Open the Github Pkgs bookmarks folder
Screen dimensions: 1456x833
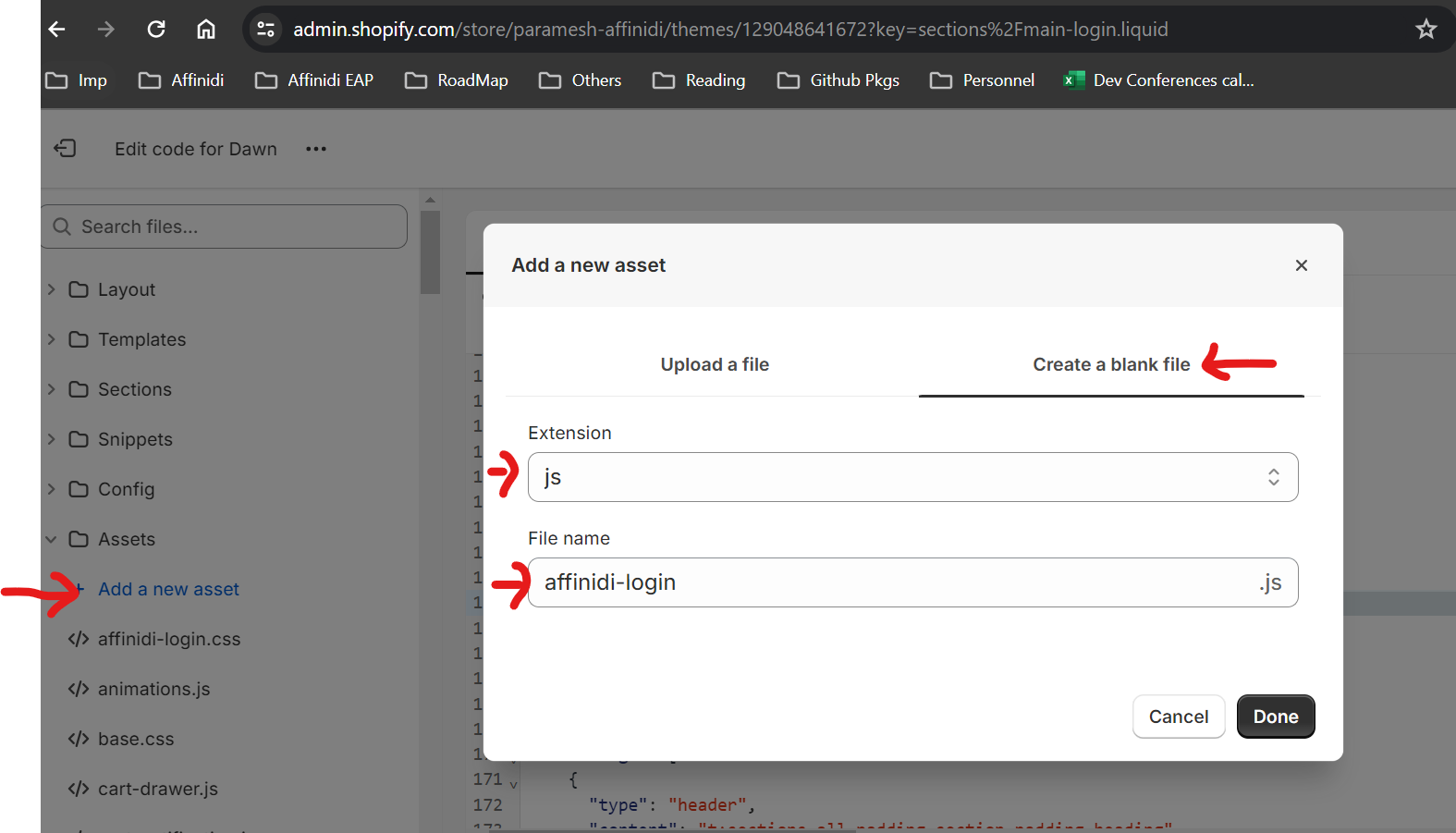pos(838,80)
